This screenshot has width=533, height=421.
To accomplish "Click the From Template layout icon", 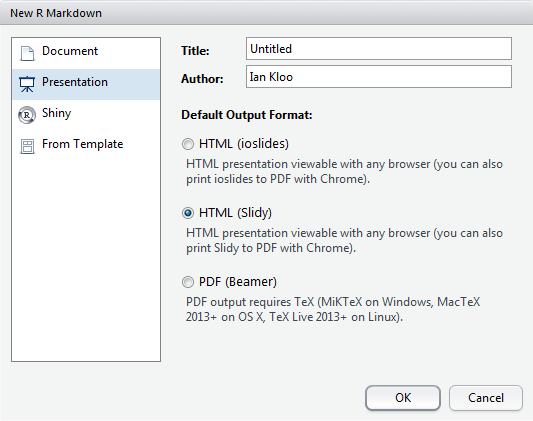I will tap(27, 146).
